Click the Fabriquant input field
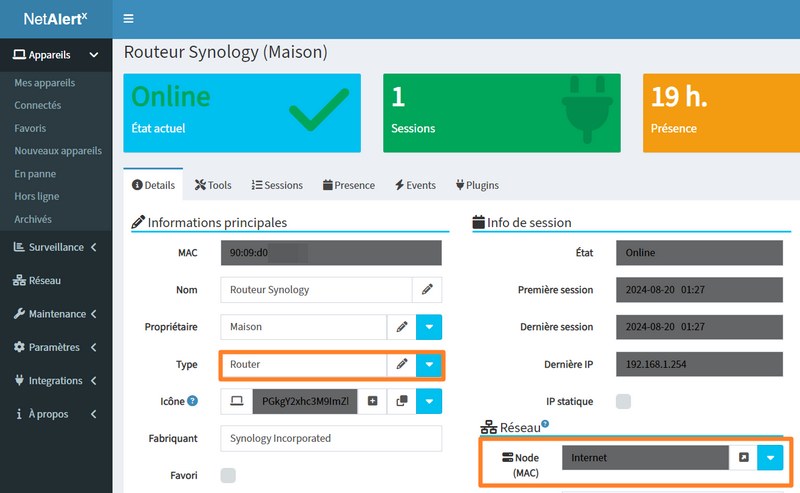 pyautogui.click(x=331, y=438)
